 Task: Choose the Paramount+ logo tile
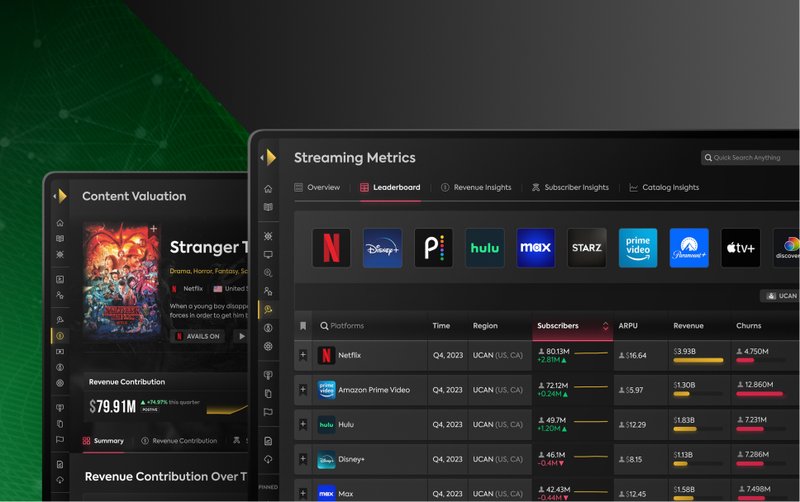[689, 248]
